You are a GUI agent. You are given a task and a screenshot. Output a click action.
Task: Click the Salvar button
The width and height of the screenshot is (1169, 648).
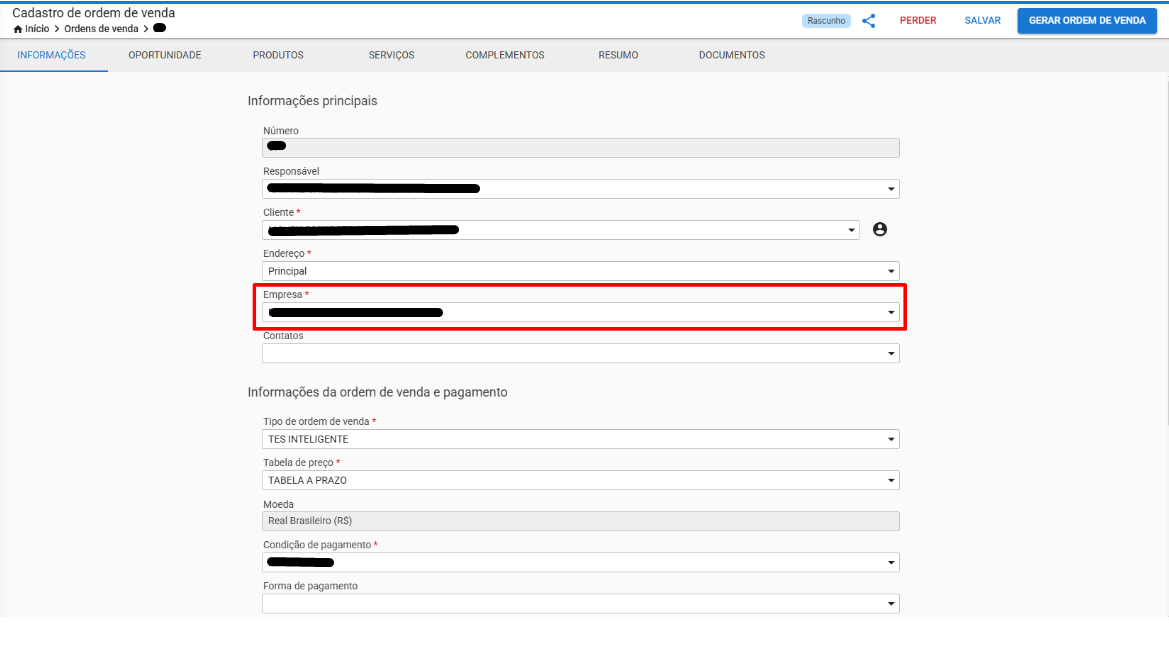pos(983,21)
